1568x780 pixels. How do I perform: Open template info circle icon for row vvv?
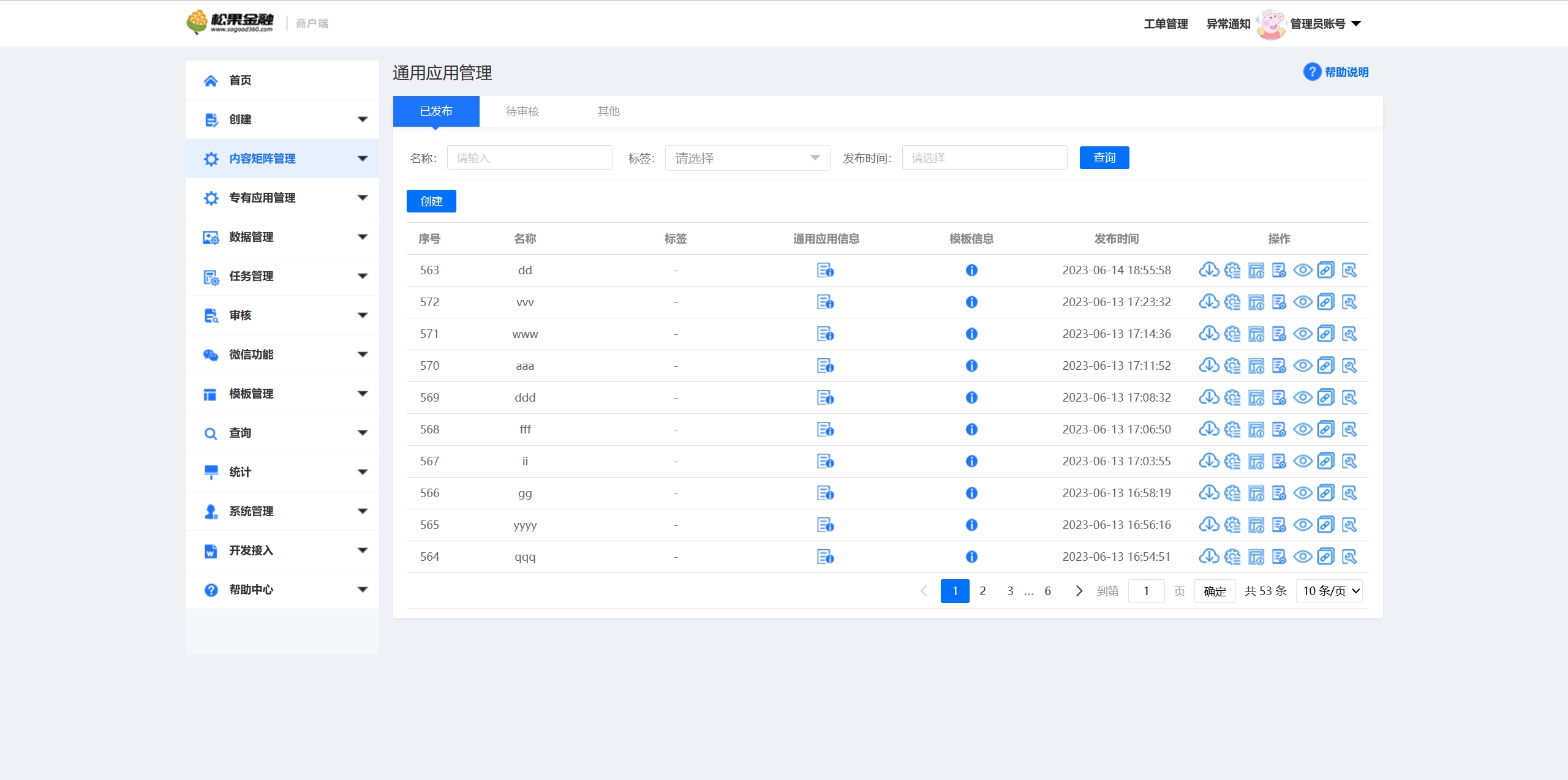tap(971, 302)
